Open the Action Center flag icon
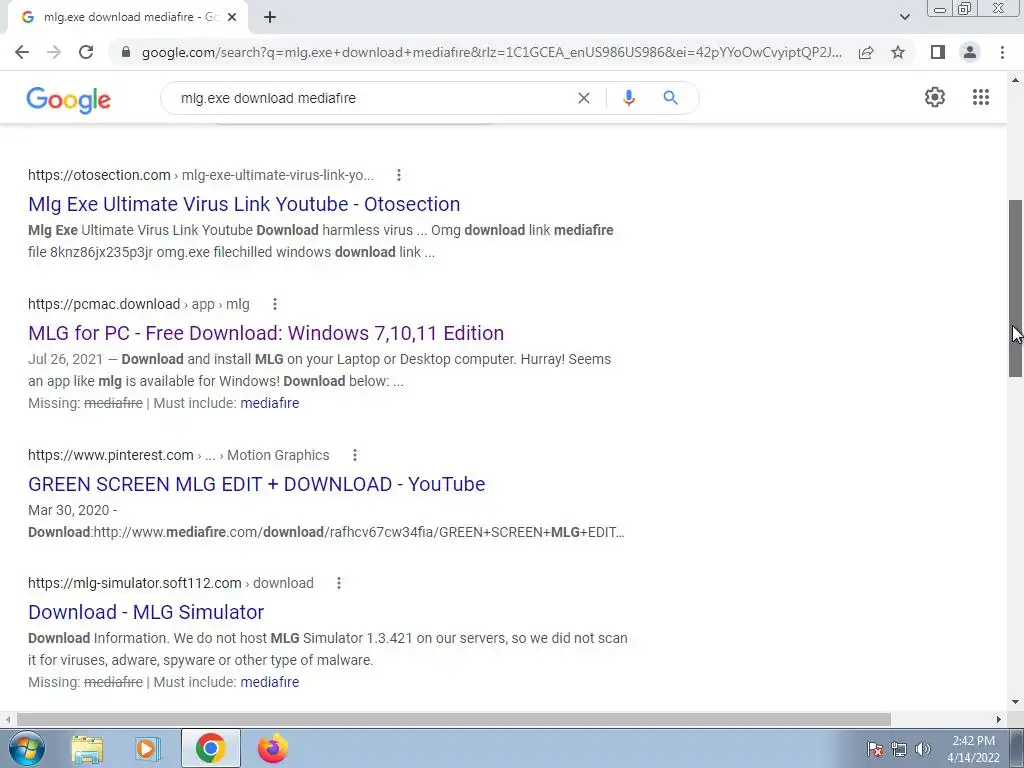This screenshot has height=768, width=1024. (874, 749)
